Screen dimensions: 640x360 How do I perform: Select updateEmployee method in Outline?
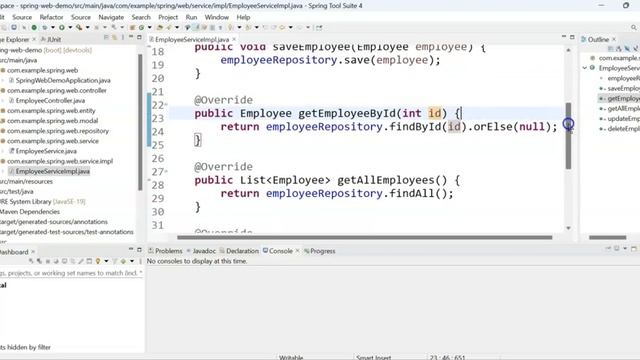(620, 118)
